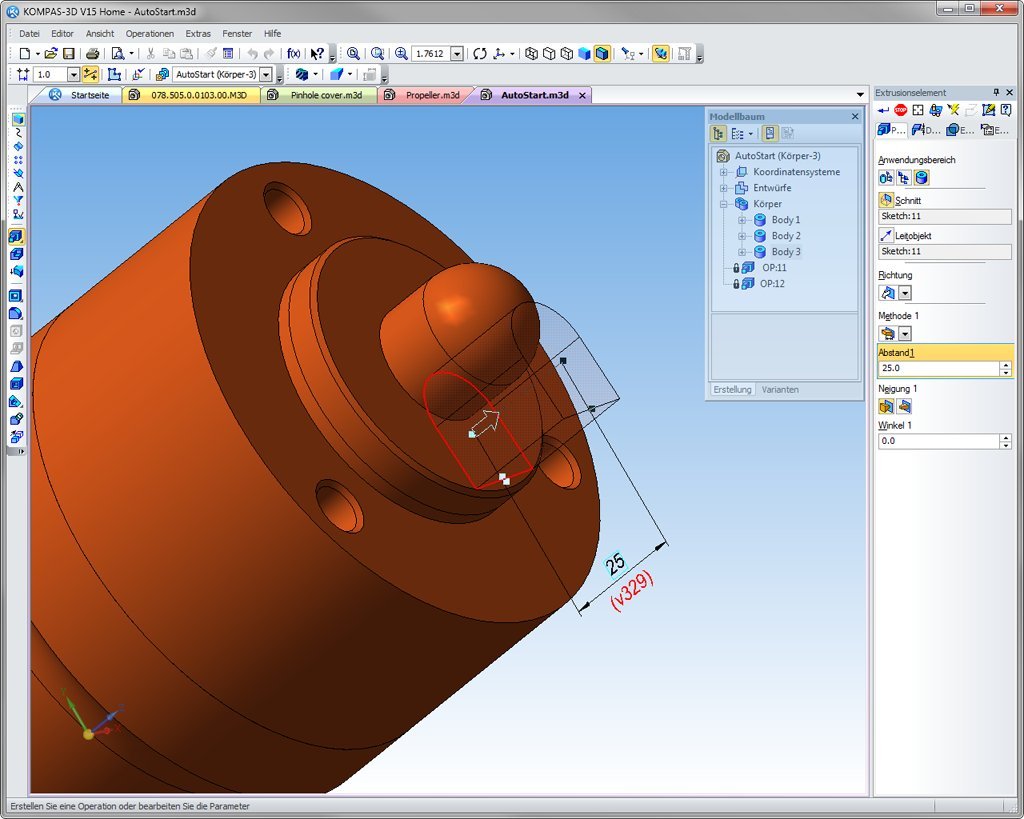1024x819 pixels.
Task: Select the new body application scope button
Action: coord(886,178)
